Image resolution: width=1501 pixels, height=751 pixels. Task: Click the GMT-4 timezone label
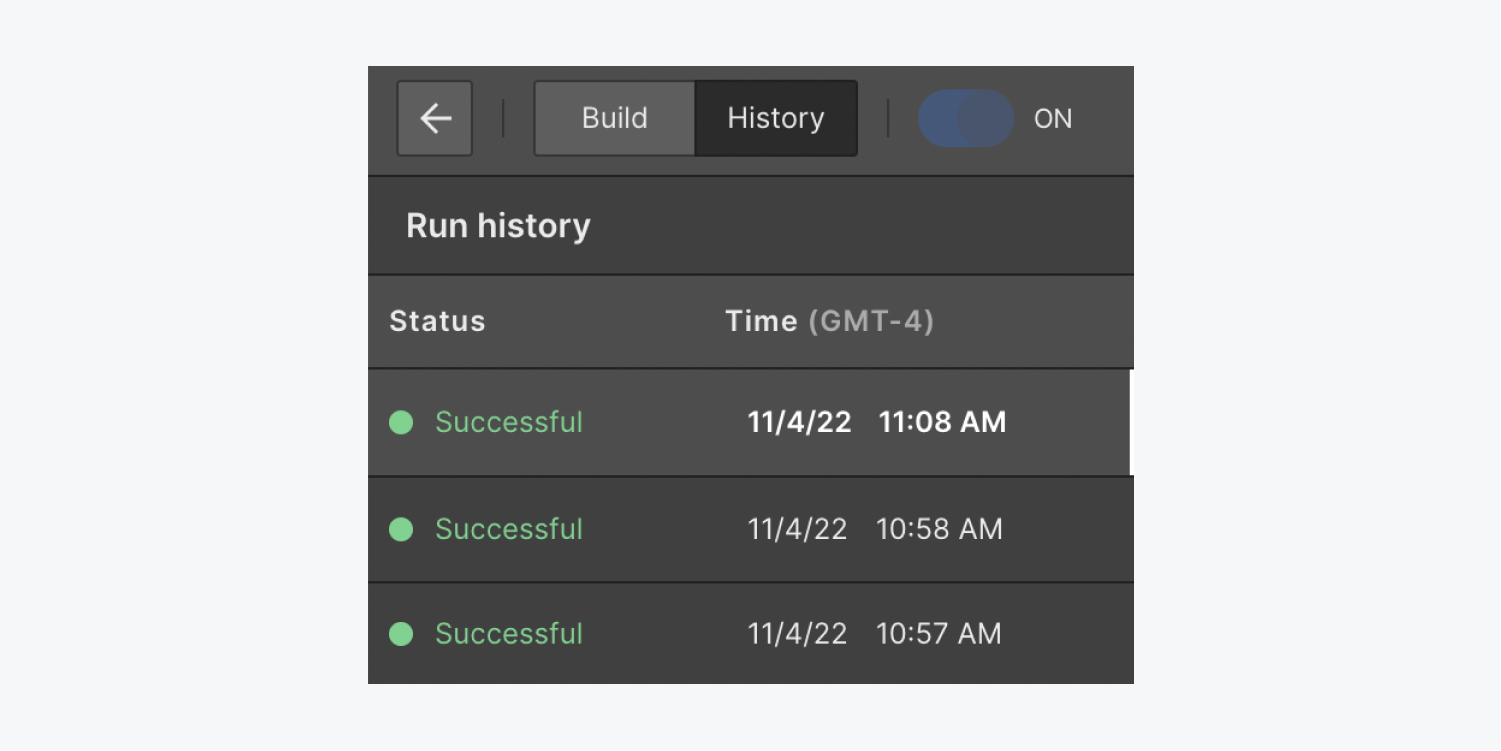870,321
